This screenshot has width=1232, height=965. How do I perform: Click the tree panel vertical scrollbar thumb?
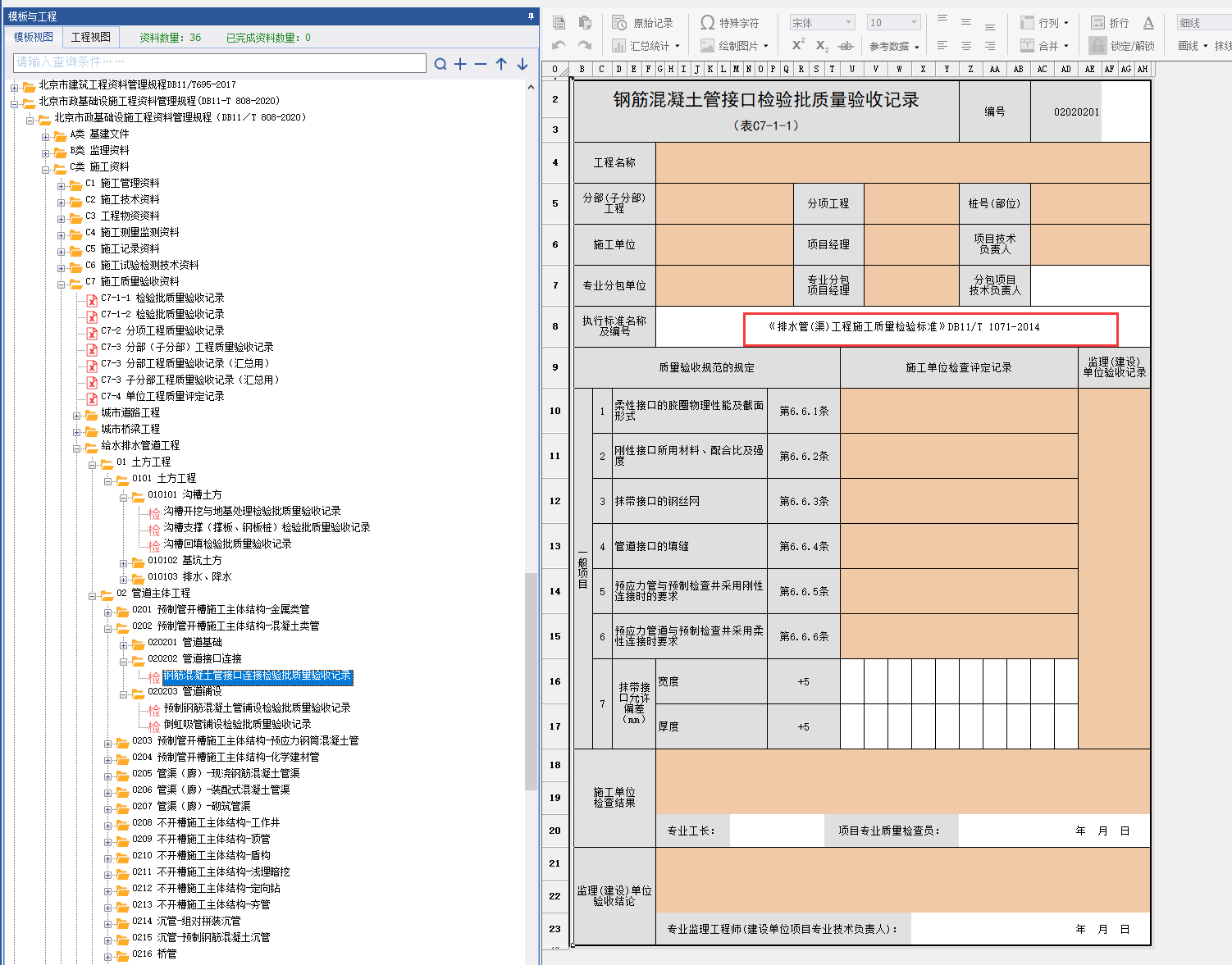[x=531, y=681]
